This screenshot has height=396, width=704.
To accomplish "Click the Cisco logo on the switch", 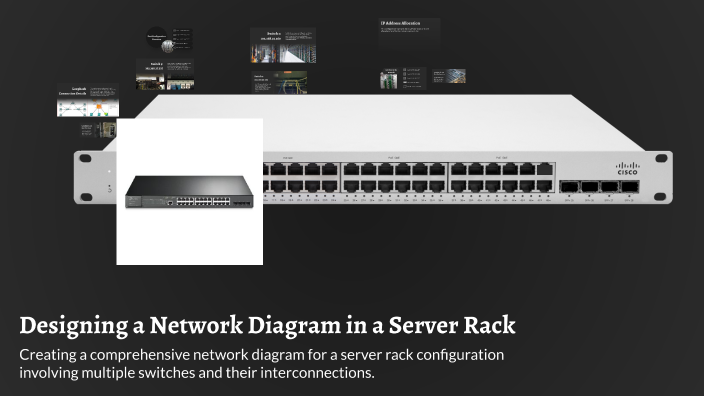I will click(627, 168).
